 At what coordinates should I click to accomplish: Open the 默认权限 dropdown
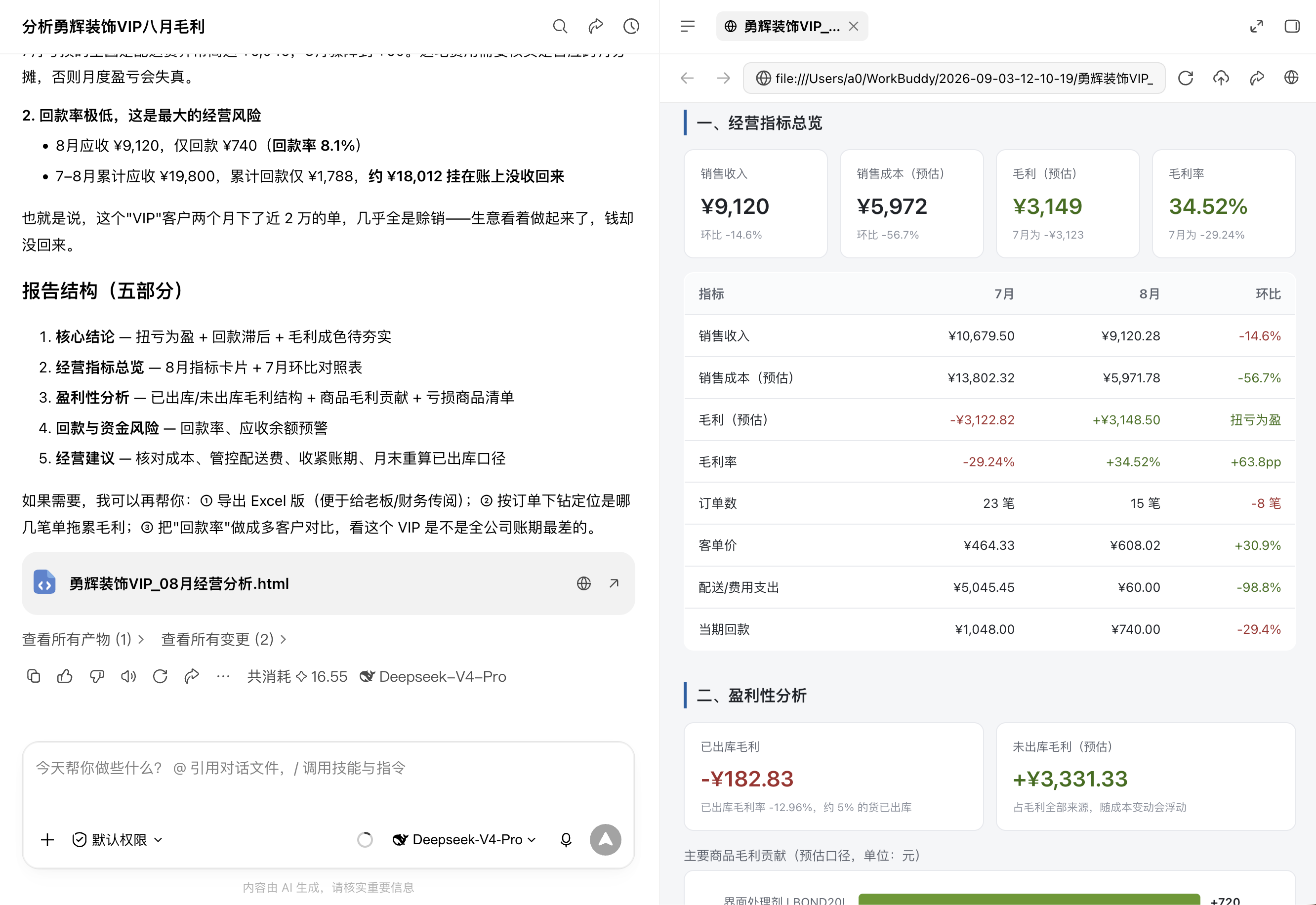[x=118, y=840]
